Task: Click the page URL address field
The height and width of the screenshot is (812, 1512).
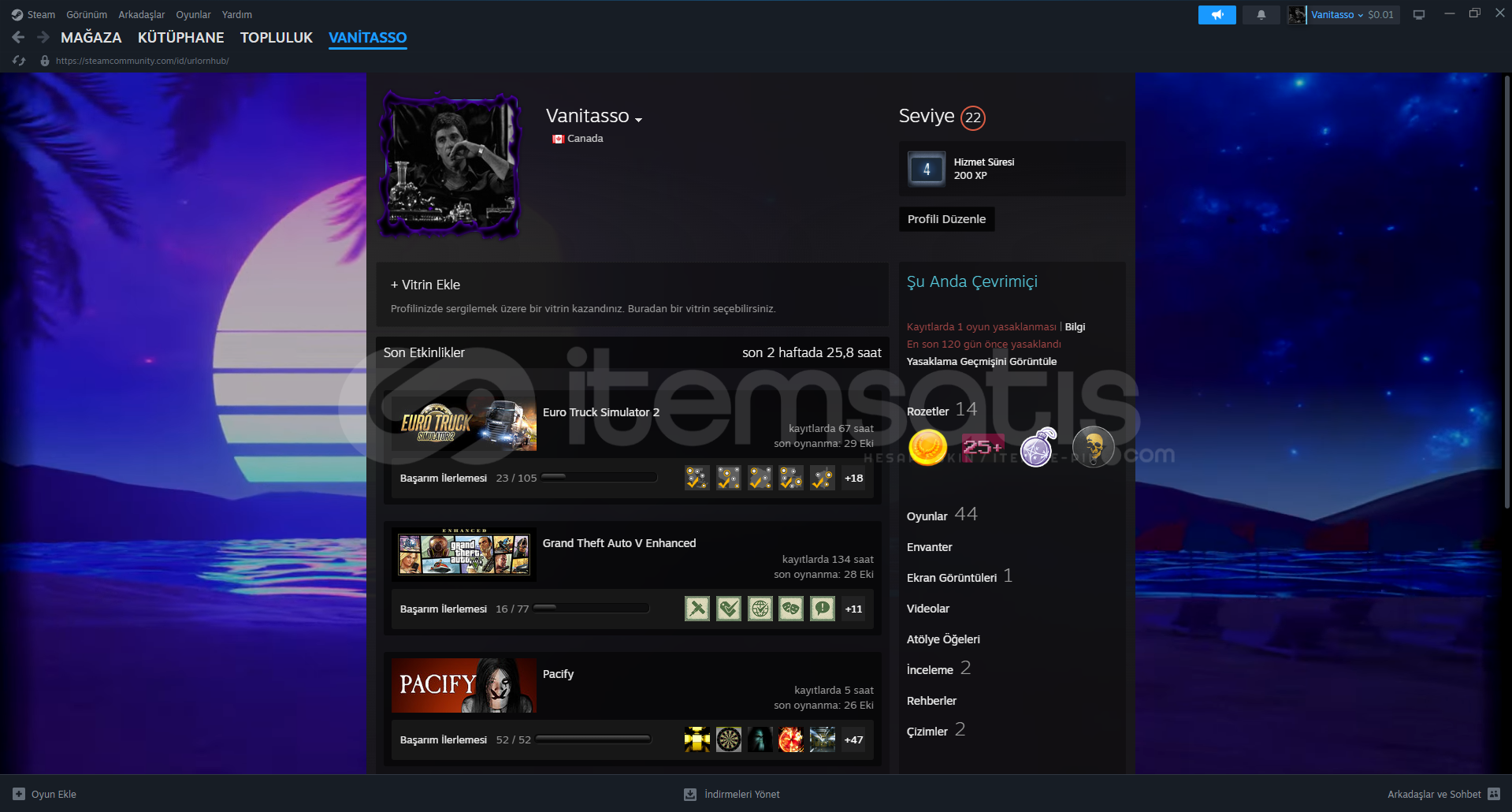Action: click(x=143, y=61)
